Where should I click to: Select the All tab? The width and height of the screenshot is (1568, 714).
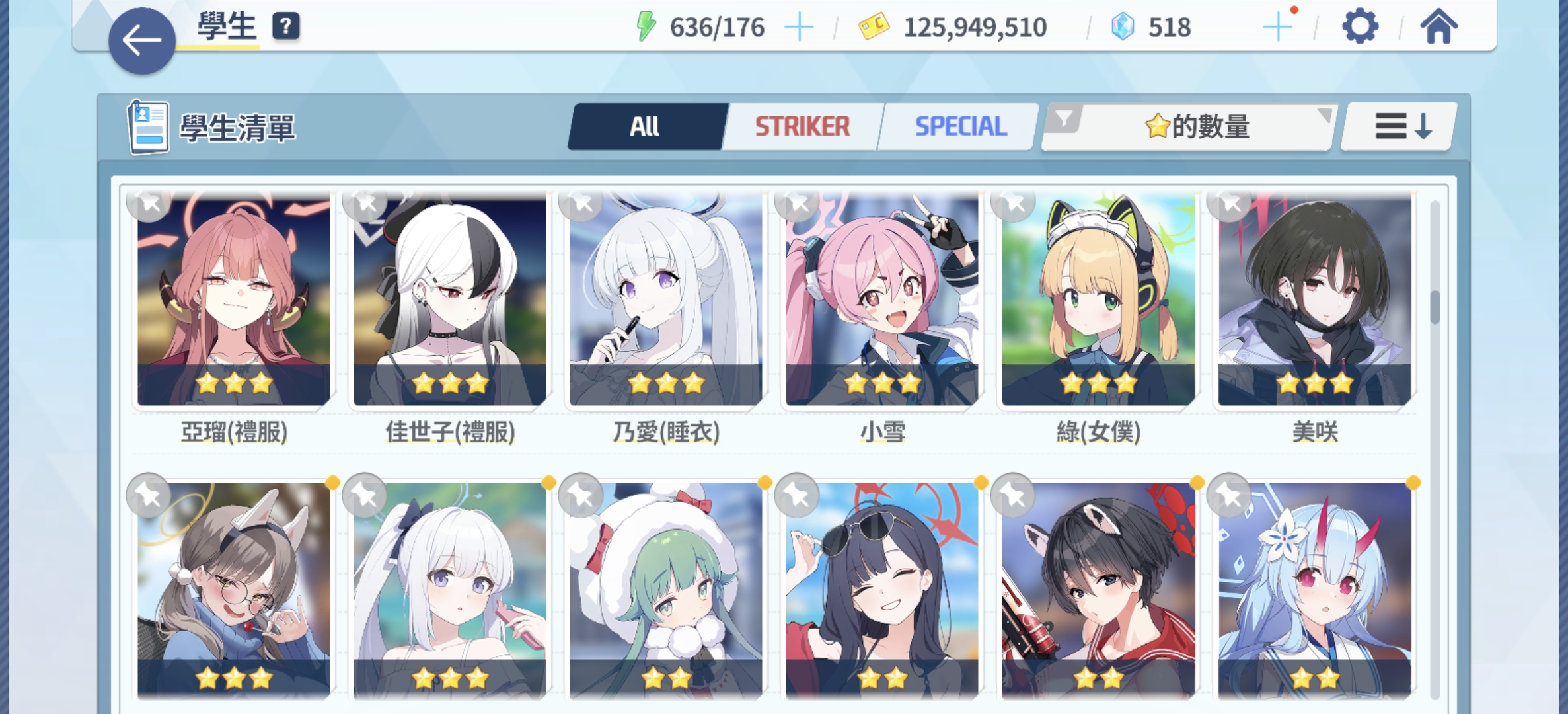646,126
